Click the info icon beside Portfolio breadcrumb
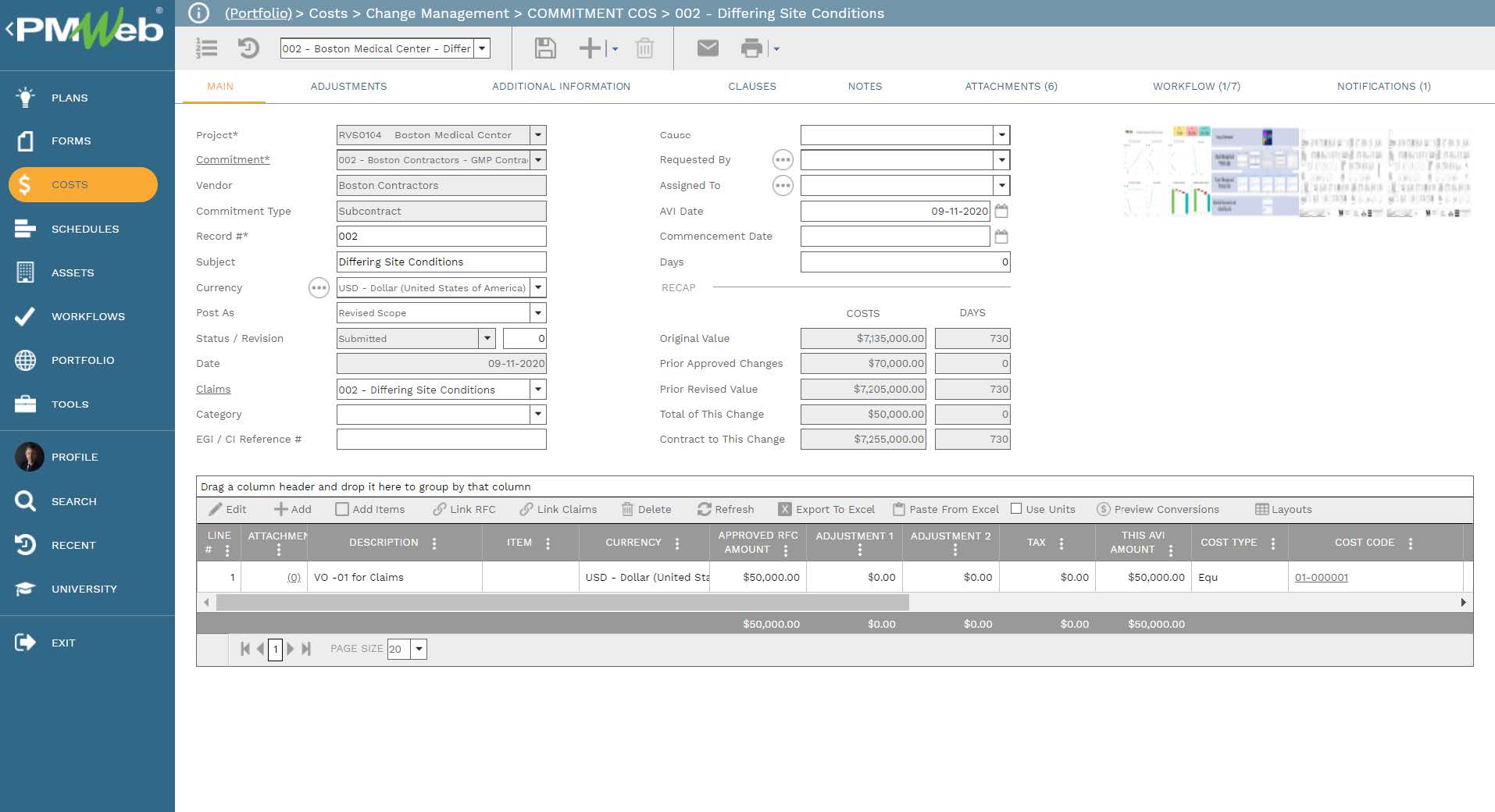The width and height of the screenshot is (1495, 812). point(199,13)
